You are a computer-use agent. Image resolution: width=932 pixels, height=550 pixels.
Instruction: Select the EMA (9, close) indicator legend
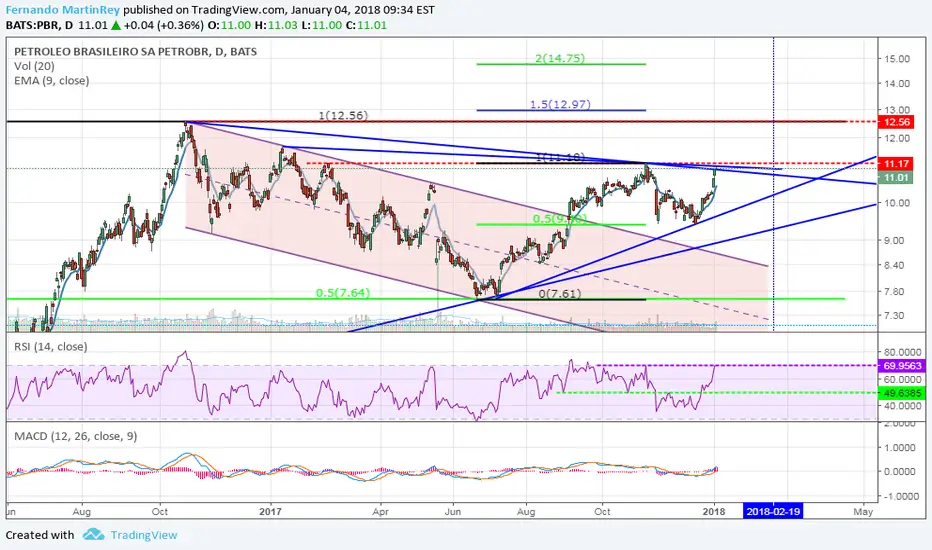52,80
